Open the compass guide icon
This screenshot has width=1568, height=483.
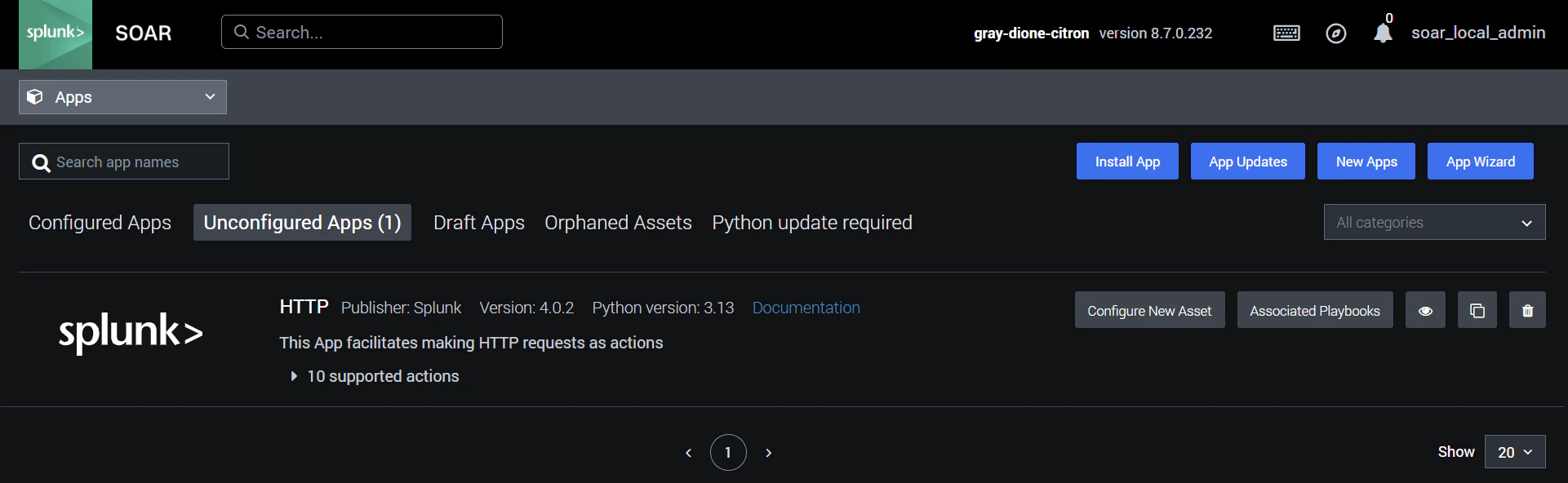coord(1335,33)
